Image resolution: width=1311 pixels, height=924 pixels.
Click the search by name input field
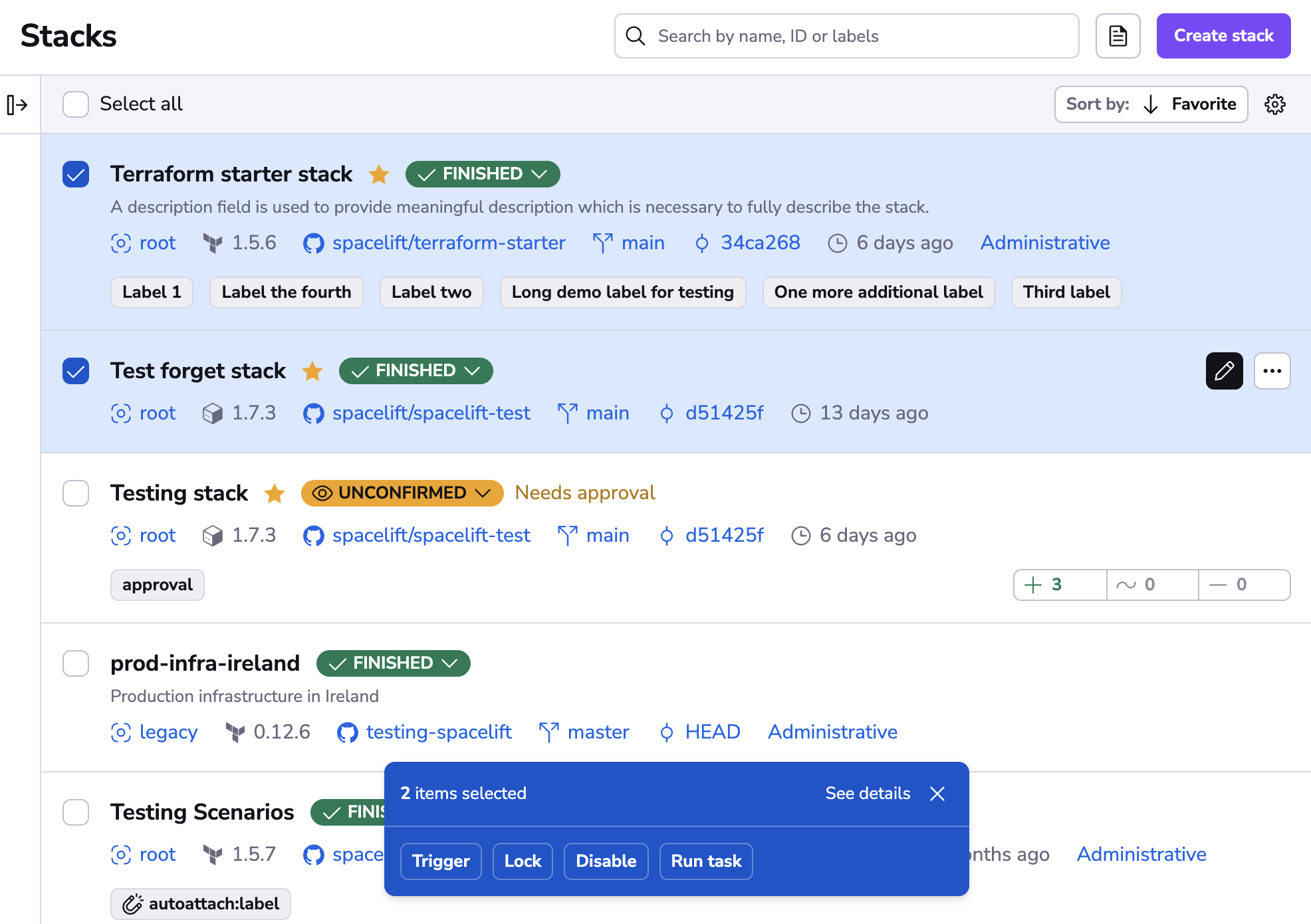coord(846,36)
